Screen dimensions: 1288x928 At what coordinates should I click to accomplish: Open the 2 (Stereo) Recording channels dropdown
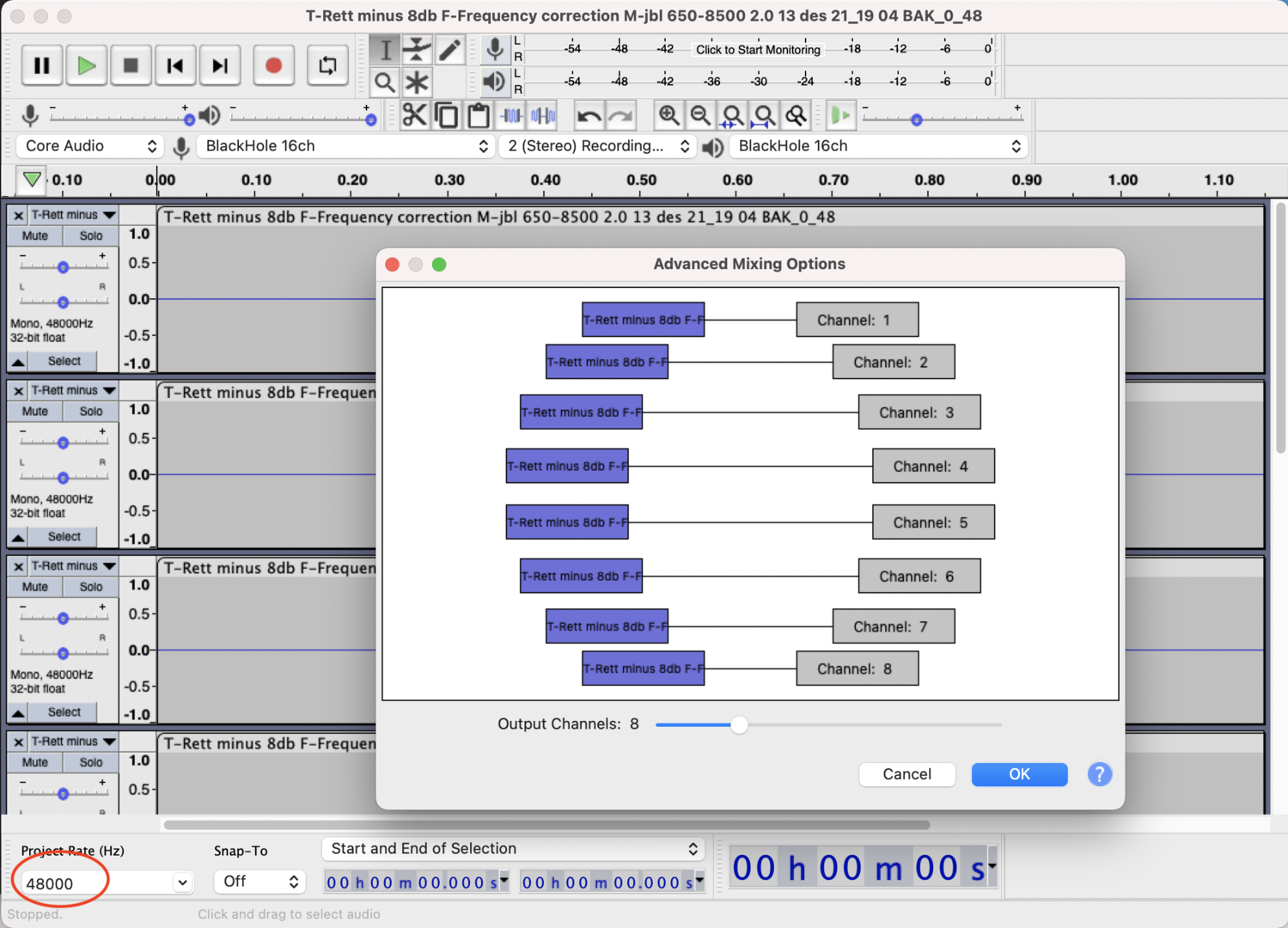pyautogui.click(x=596, y=146)
